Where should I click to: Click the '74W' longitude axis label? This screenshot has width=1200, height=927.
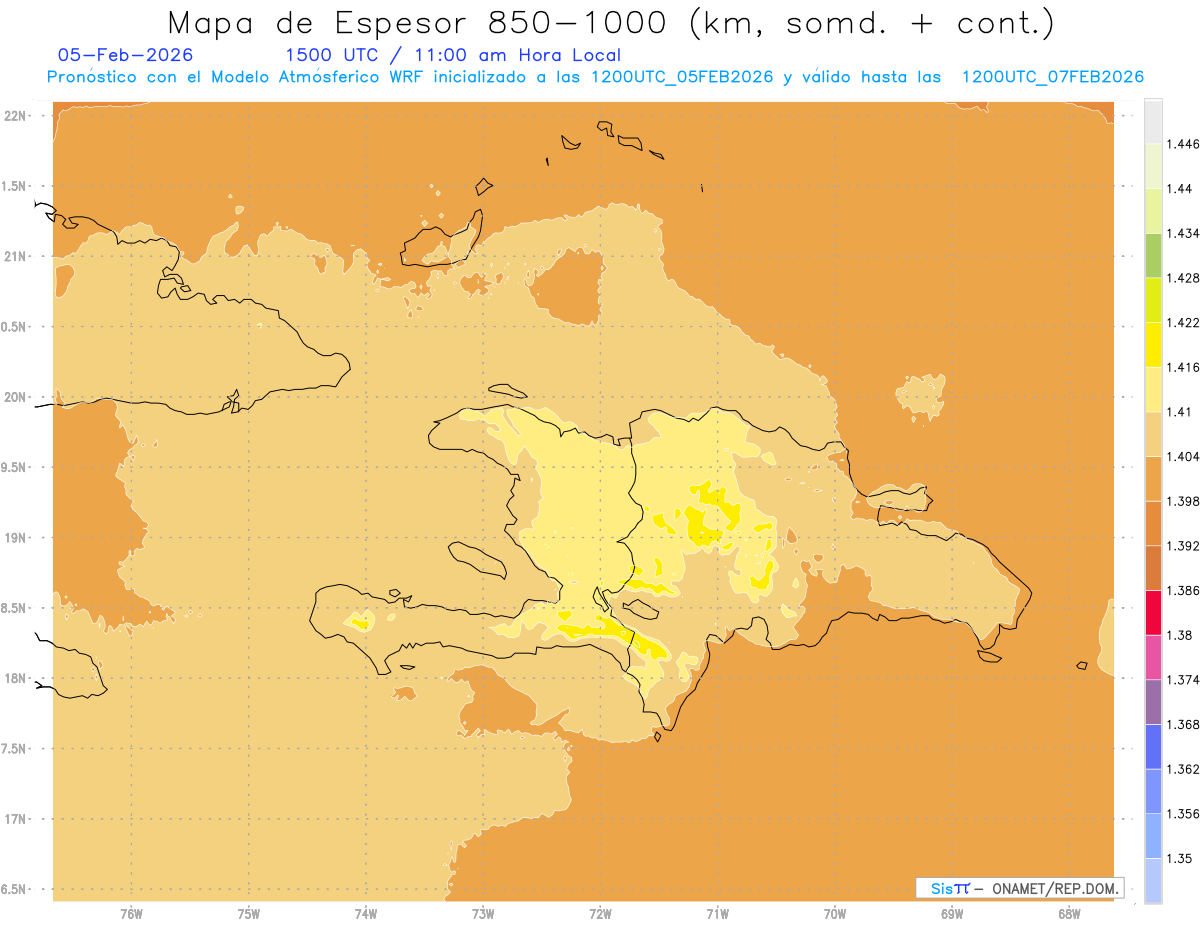pyautogui.click(x=366, y=914)
